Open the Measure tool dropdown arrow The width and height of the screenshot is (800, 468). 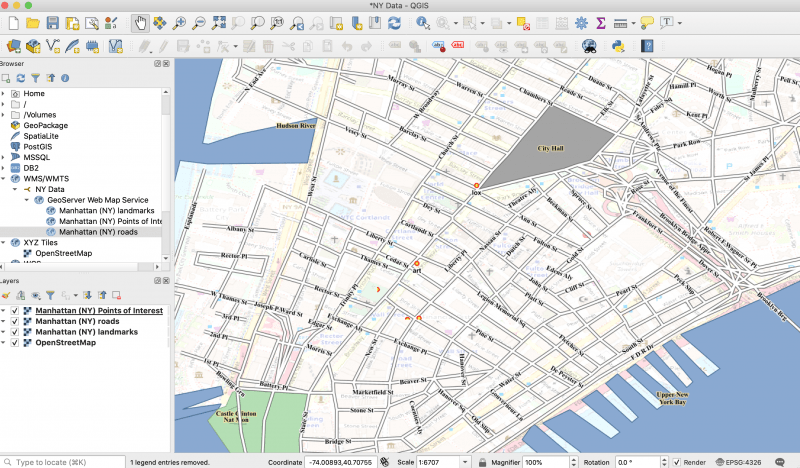tap(633, 23)
